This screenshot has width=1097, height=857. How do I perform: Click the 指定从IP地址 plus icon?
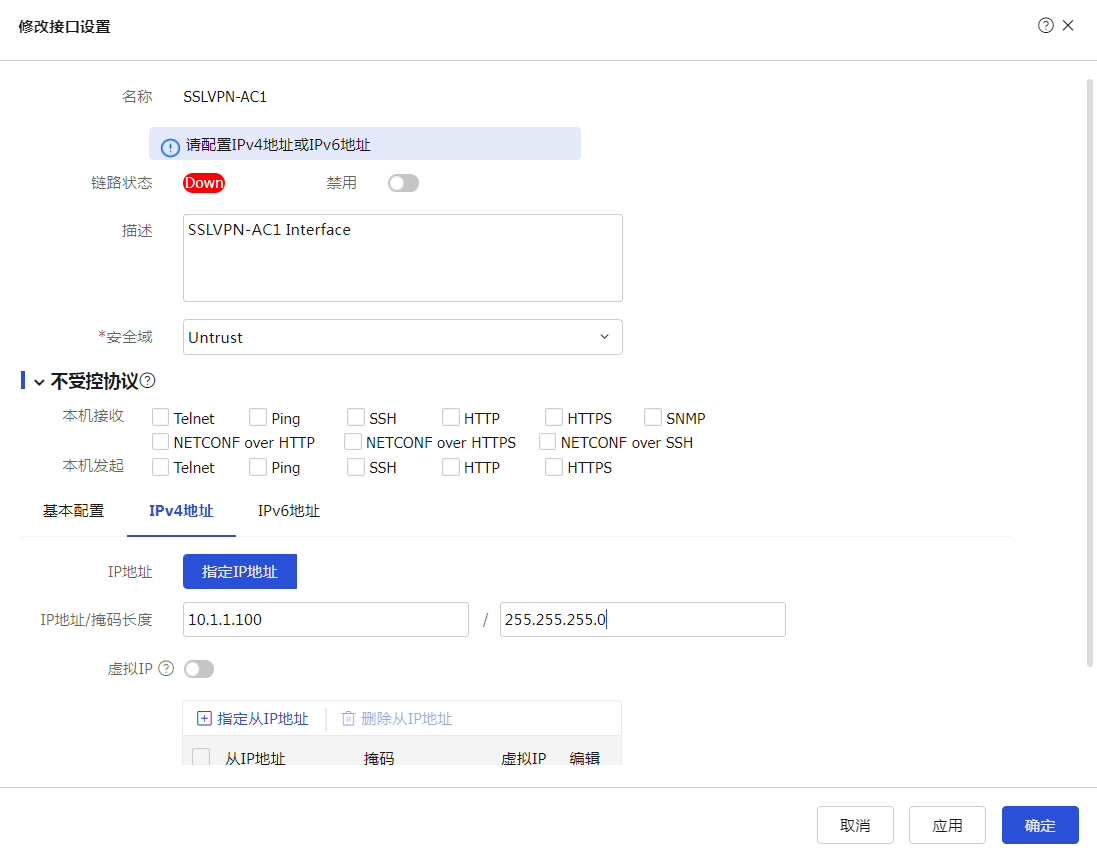tap(204, 719)
